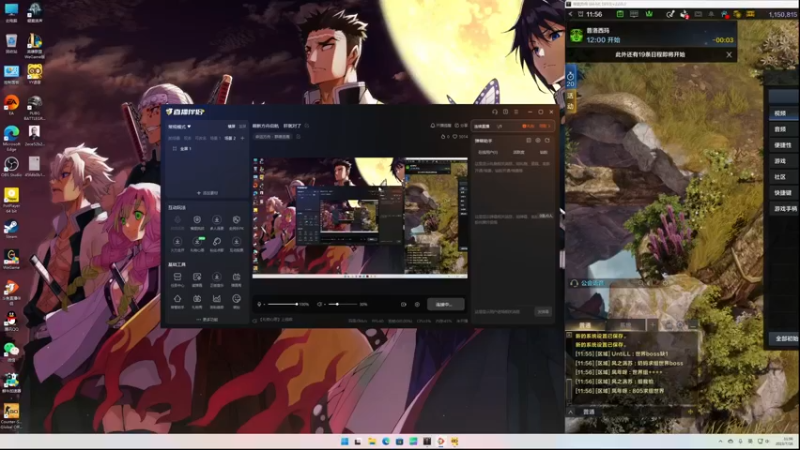The height and width of the screenshot is (450, 800).
Task: Select the 便捷性 tab in game settings
Action: pyautogui.click(x=783, y=145)
